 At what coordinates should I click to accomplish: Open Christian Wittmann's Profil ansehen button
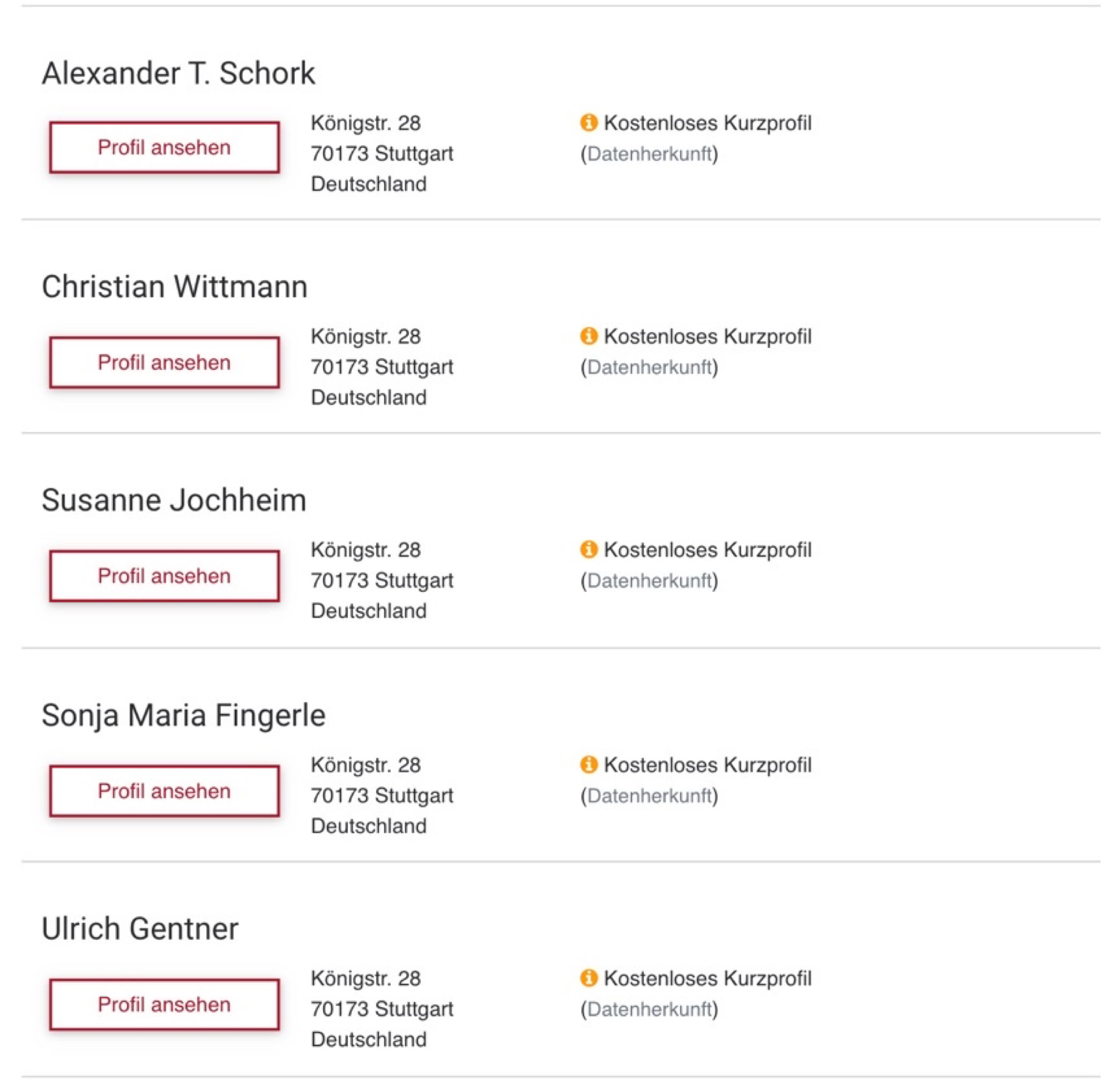click(164, 362)
